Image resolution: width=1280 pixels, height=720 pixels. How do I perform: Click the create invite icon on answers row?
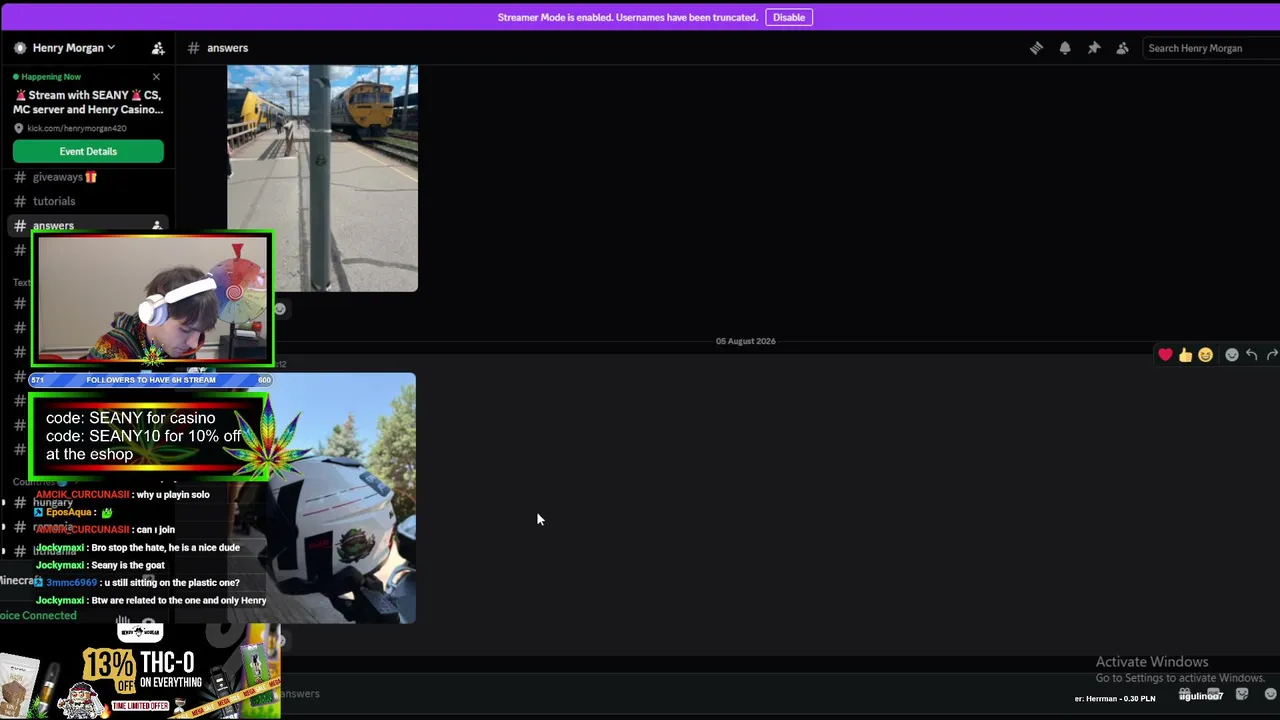pos(157,226)
